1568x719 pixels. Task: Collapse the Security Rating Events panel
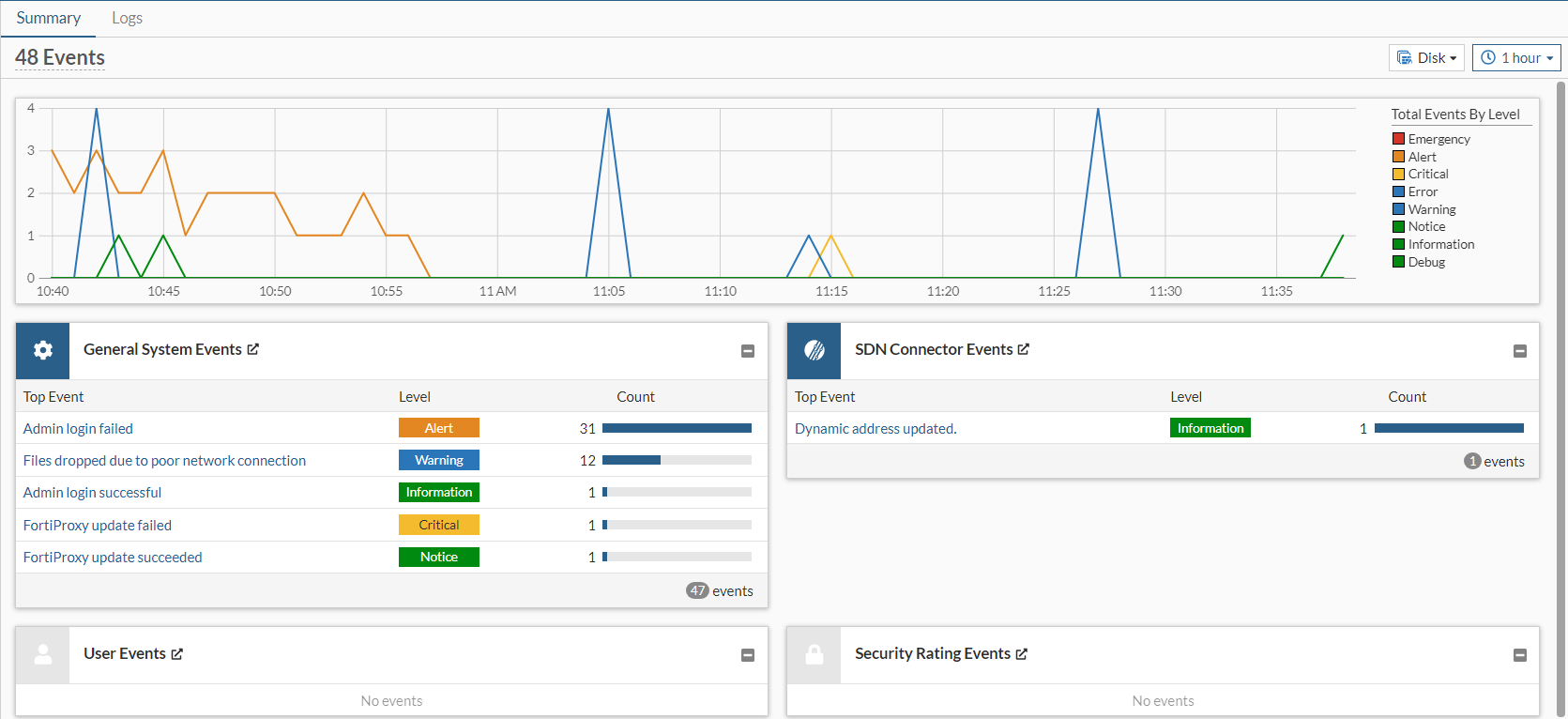tap(1519, 655)
